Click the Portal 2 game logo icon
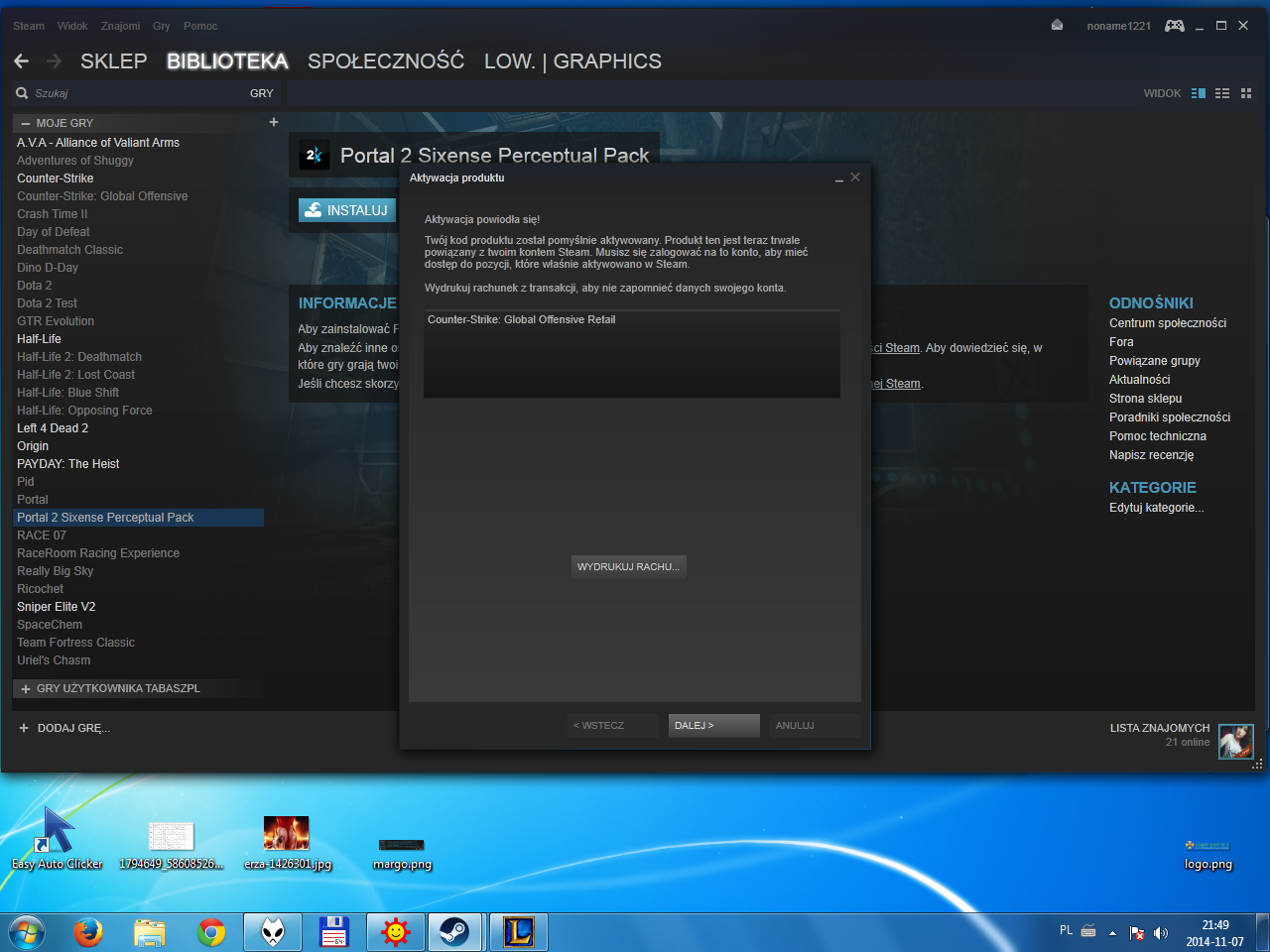Viewport: 1270px width, 952px height. [315, 155]
